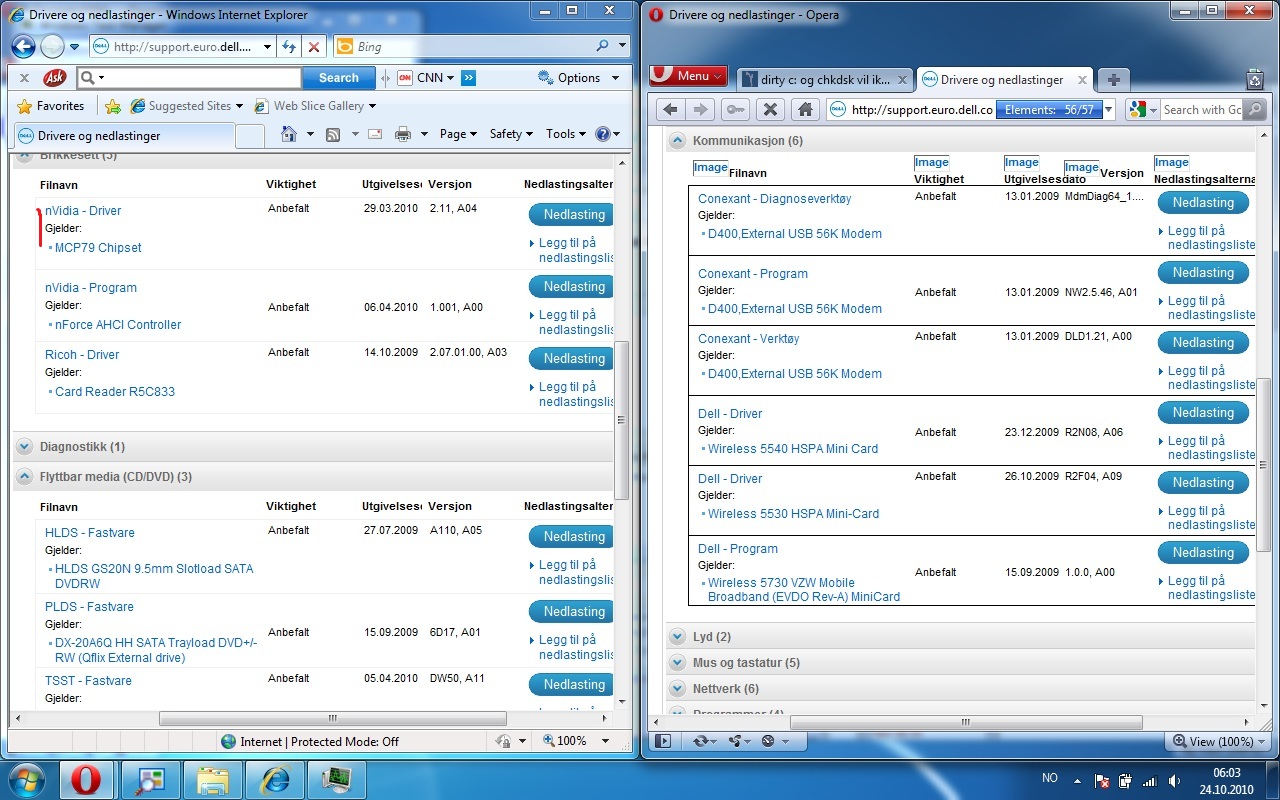
Task: Click Opera's Back arrow button
Action: (670, 110)
